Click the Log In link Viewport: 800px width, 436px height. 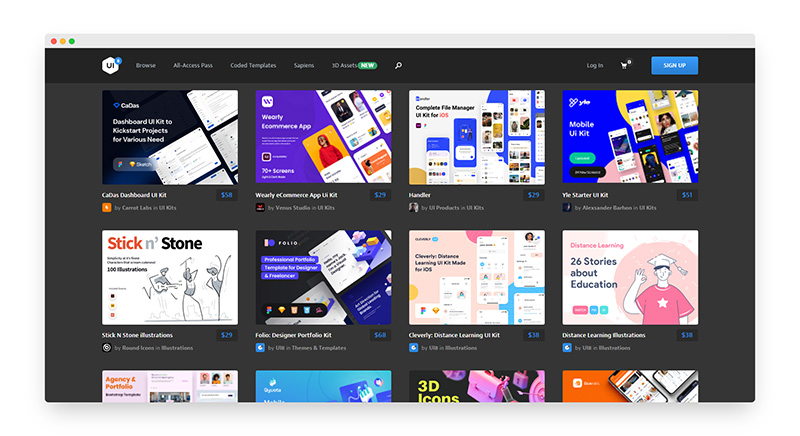tap(594, 65)
